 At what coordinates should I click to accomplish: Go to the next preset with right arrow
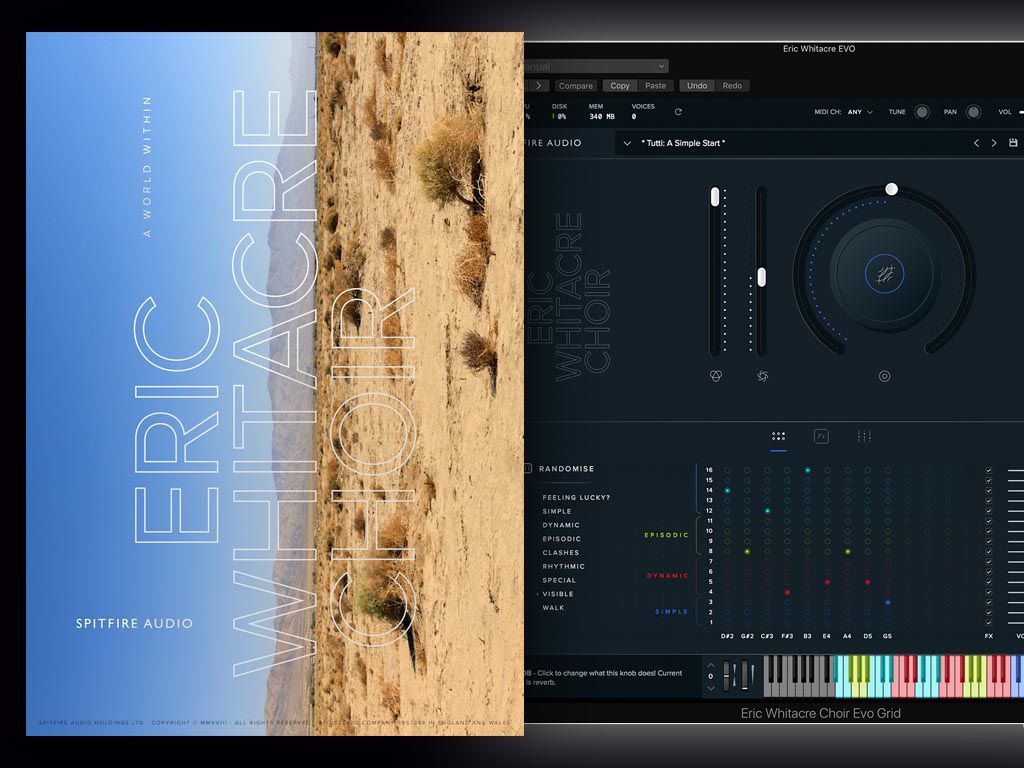point(994,143)
